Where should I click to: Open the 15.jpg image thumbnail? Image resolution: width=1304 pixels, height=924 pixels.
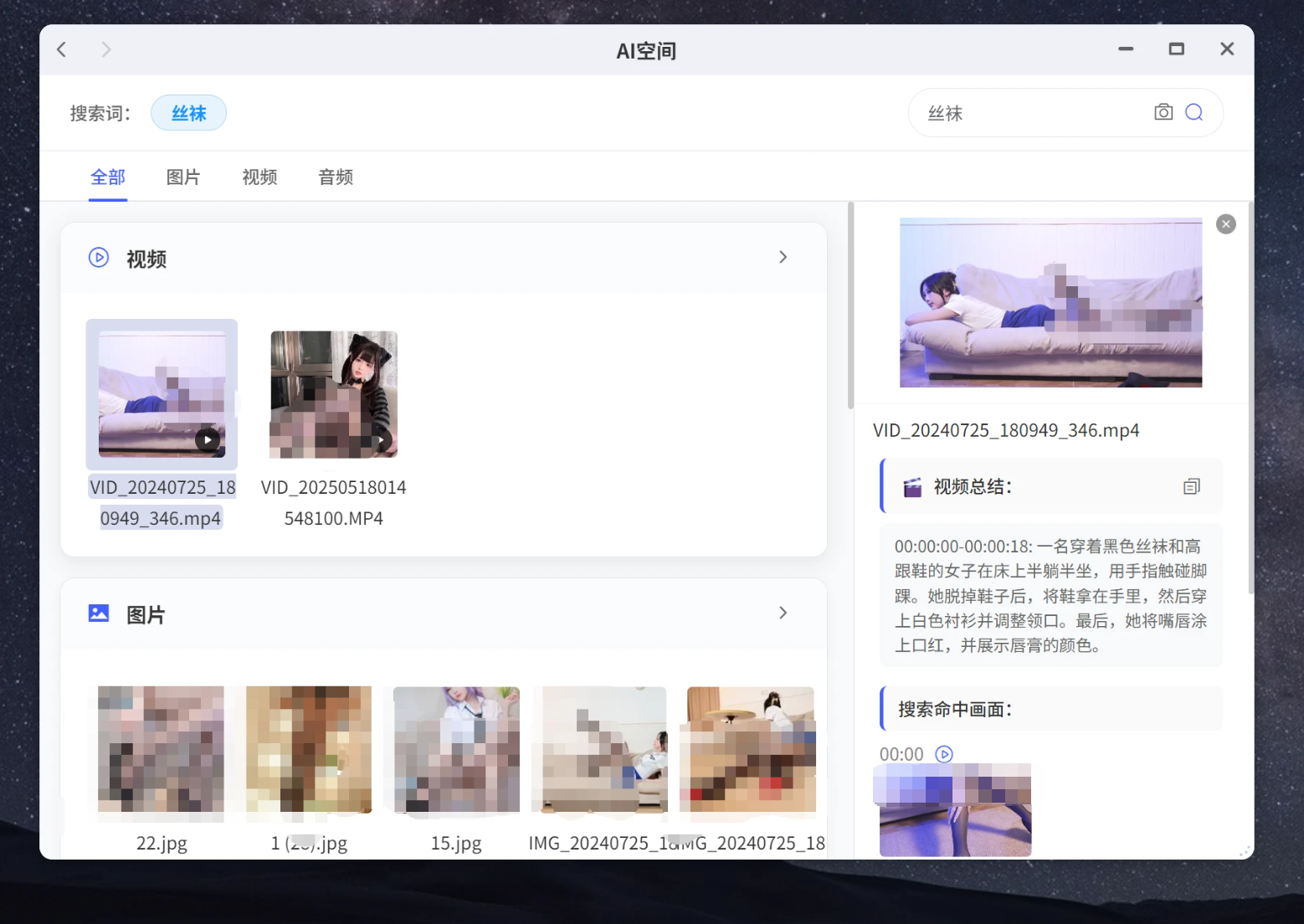coord(456,750)
